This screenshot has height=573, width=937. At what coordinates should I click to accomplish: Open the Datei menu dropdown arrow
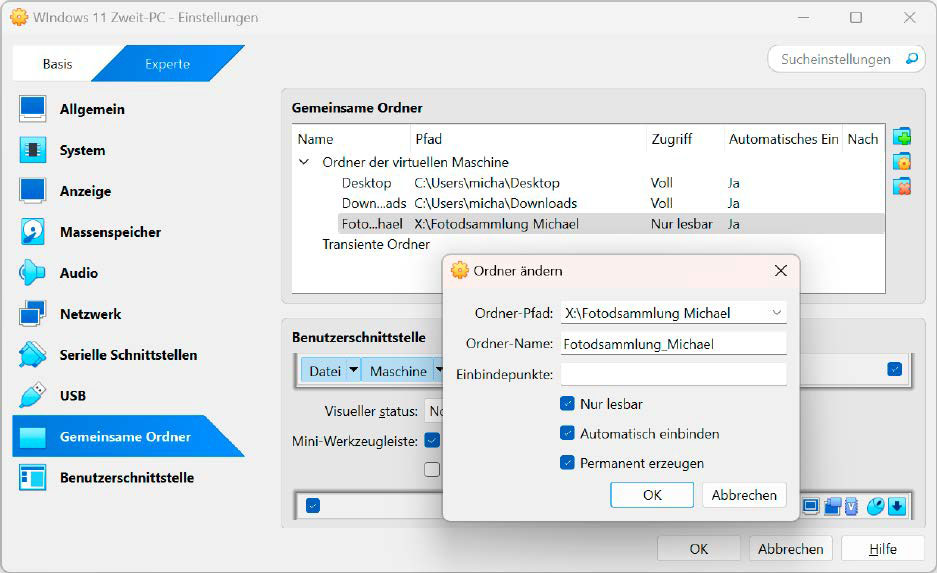point(353,370)
